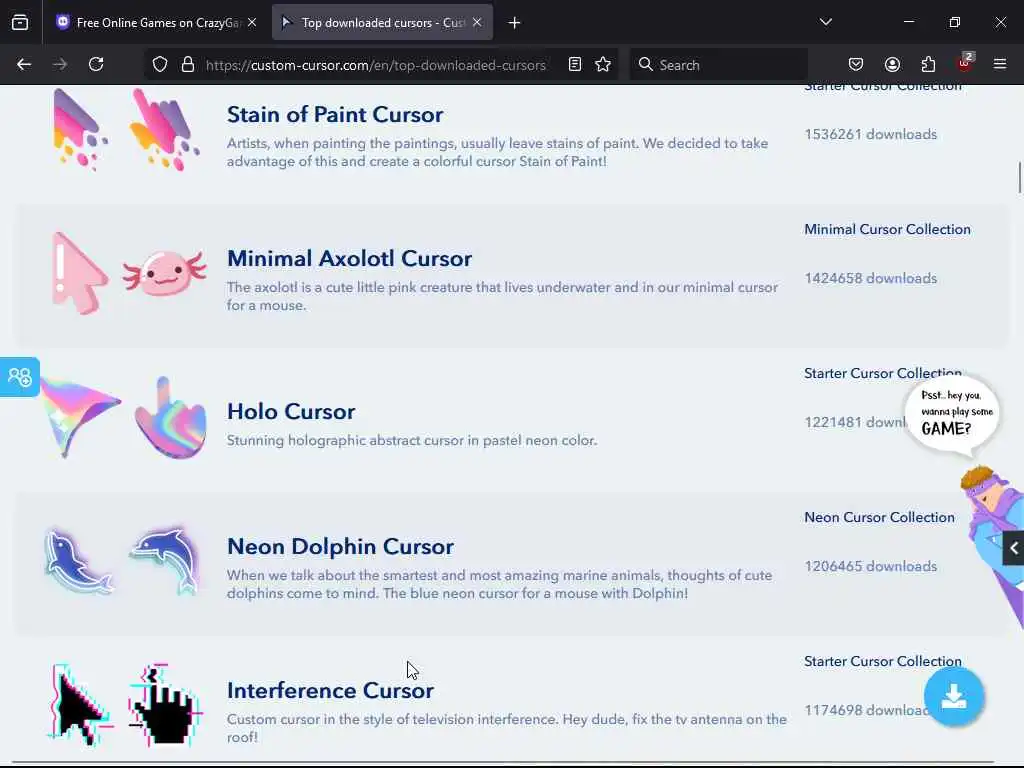
Task: Select the Top downloaded cursors tab
Action: point(382,22)
